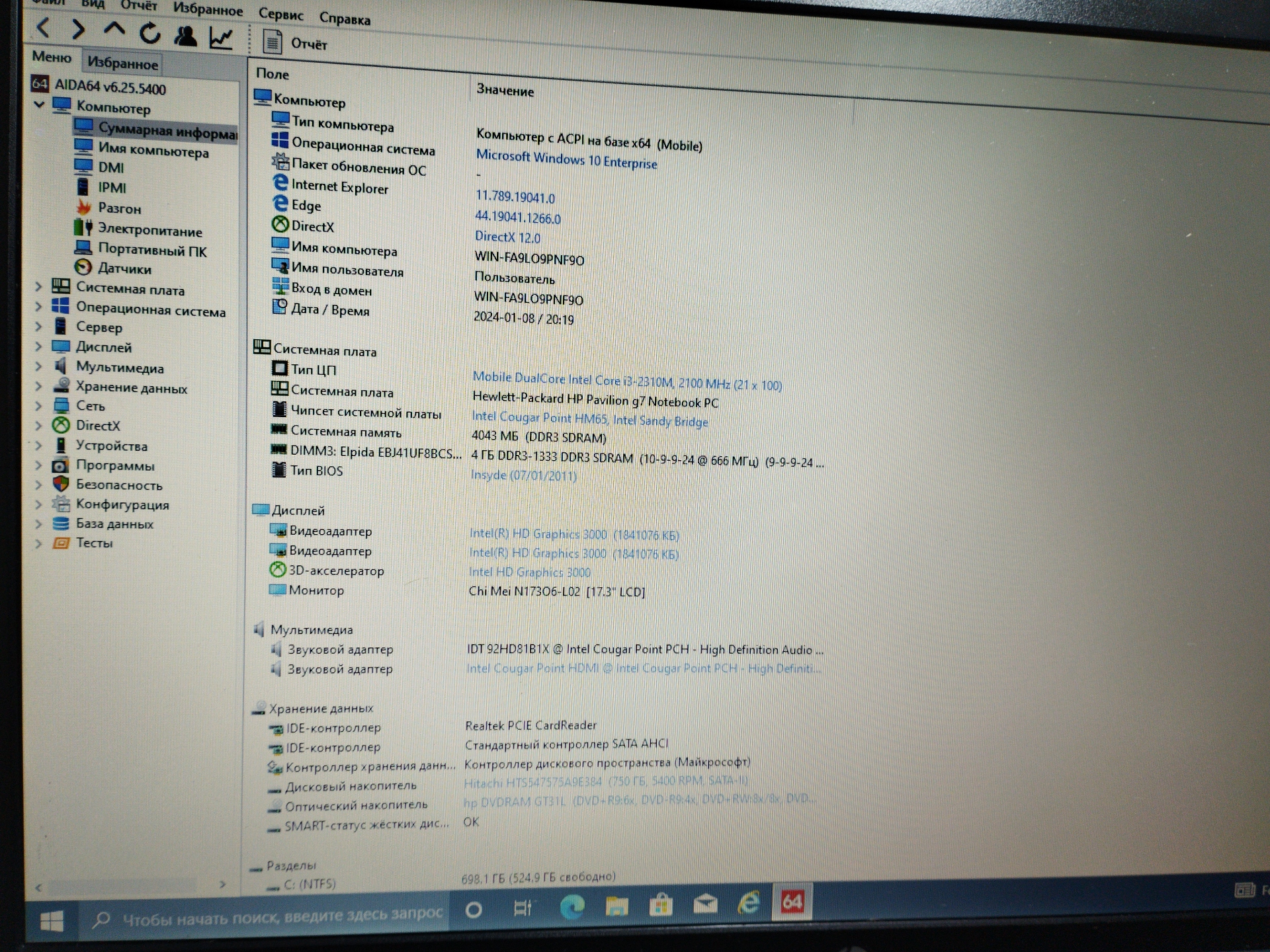
Task: Open the Insyde (07/01/2011) BIOS link
Action: [523, 475]
